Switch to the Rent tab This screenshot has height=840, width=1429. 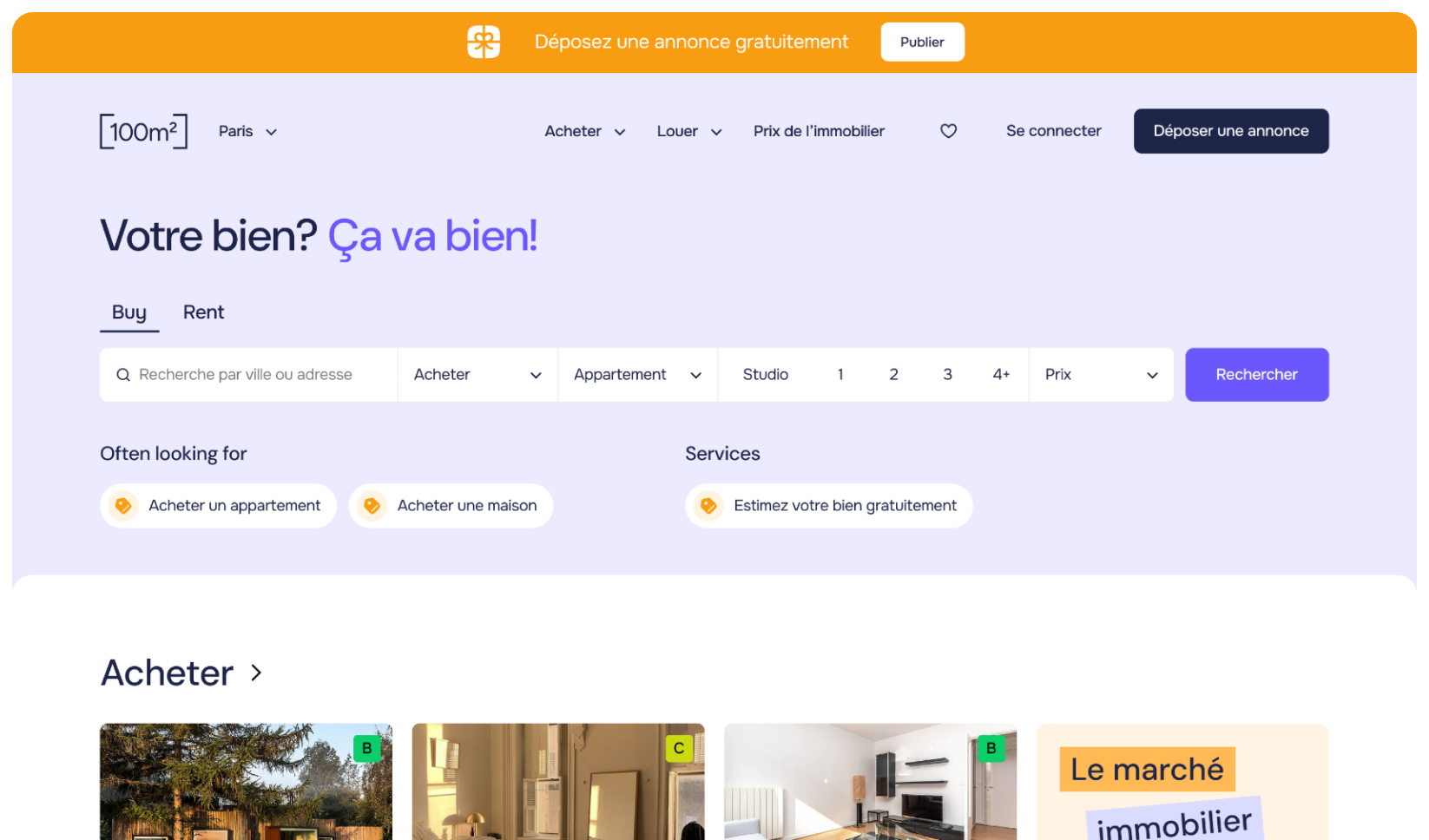point(203,312)
